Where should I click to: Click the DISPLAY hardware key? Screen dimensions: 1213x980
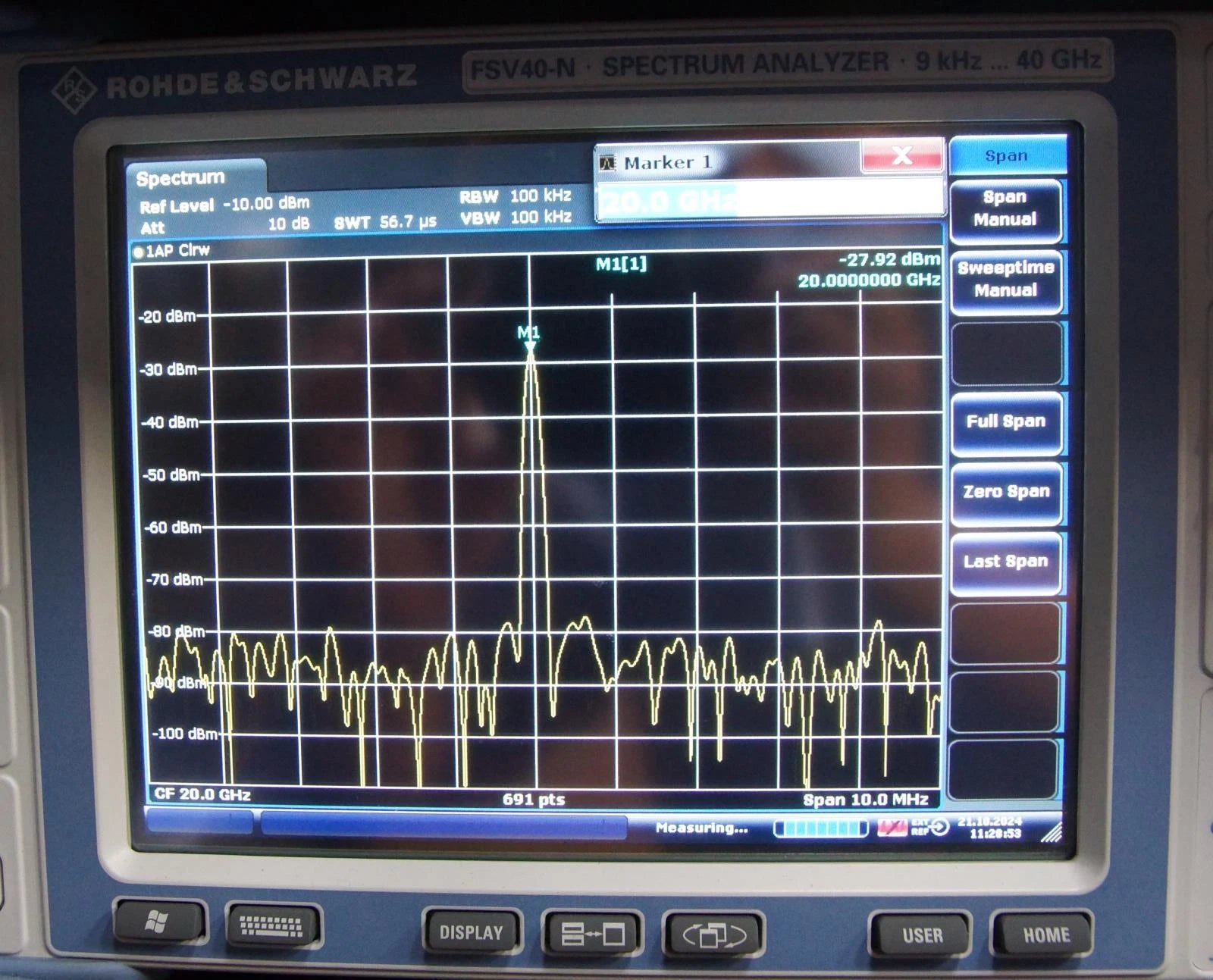point(472,932)
